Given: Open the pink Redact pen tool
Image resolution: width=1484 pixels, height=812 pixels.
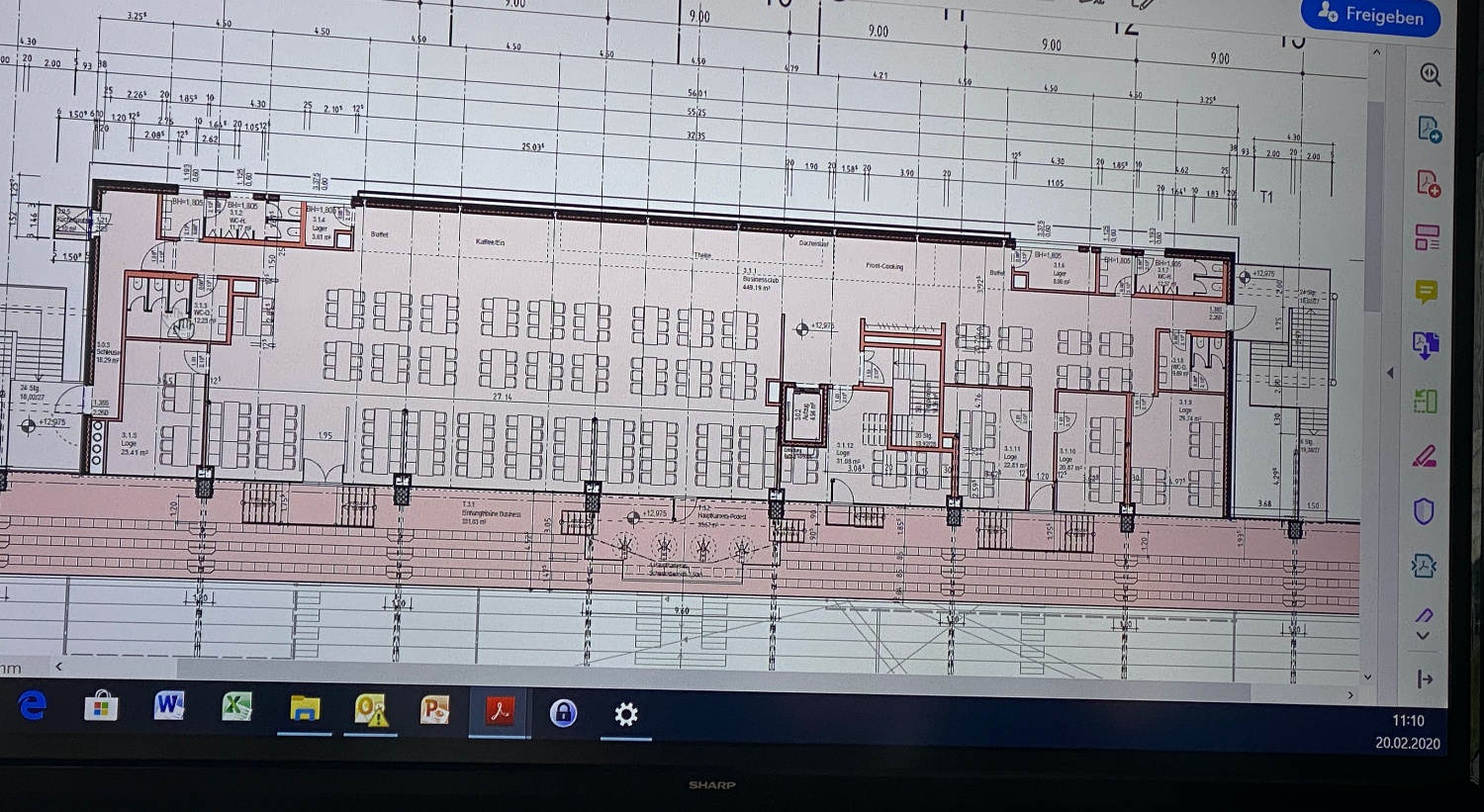Looking at the screenshot, I should 1424,456.
